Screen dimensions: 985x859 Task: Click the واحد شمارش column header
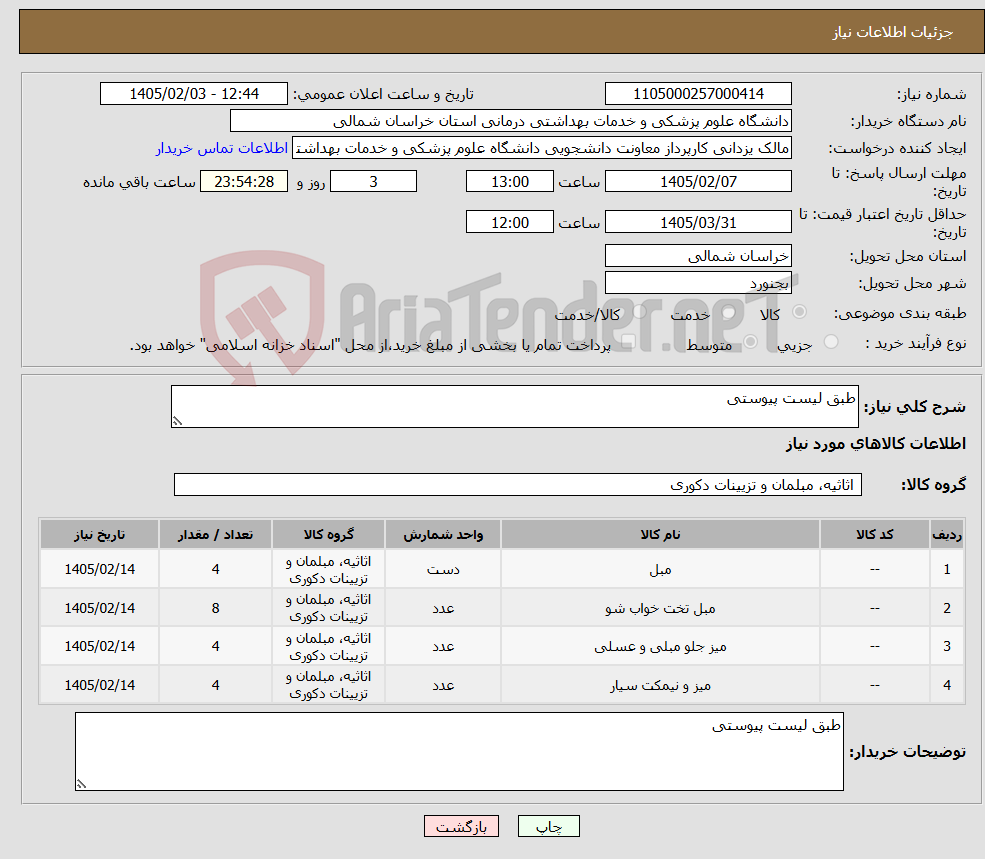pos(443,535)
